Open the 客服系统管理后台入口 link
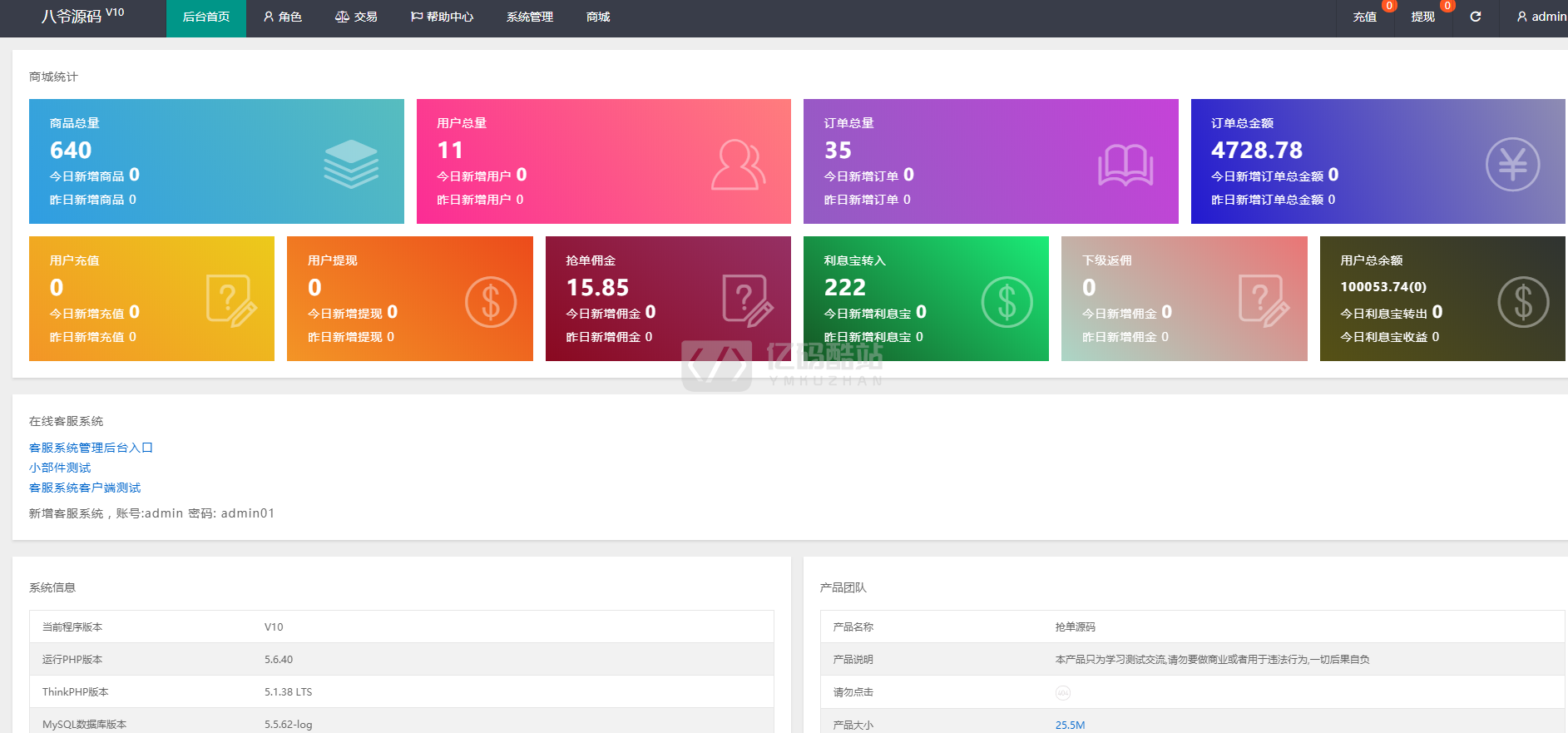This screenshot has height=733, width=1568. 91,448
